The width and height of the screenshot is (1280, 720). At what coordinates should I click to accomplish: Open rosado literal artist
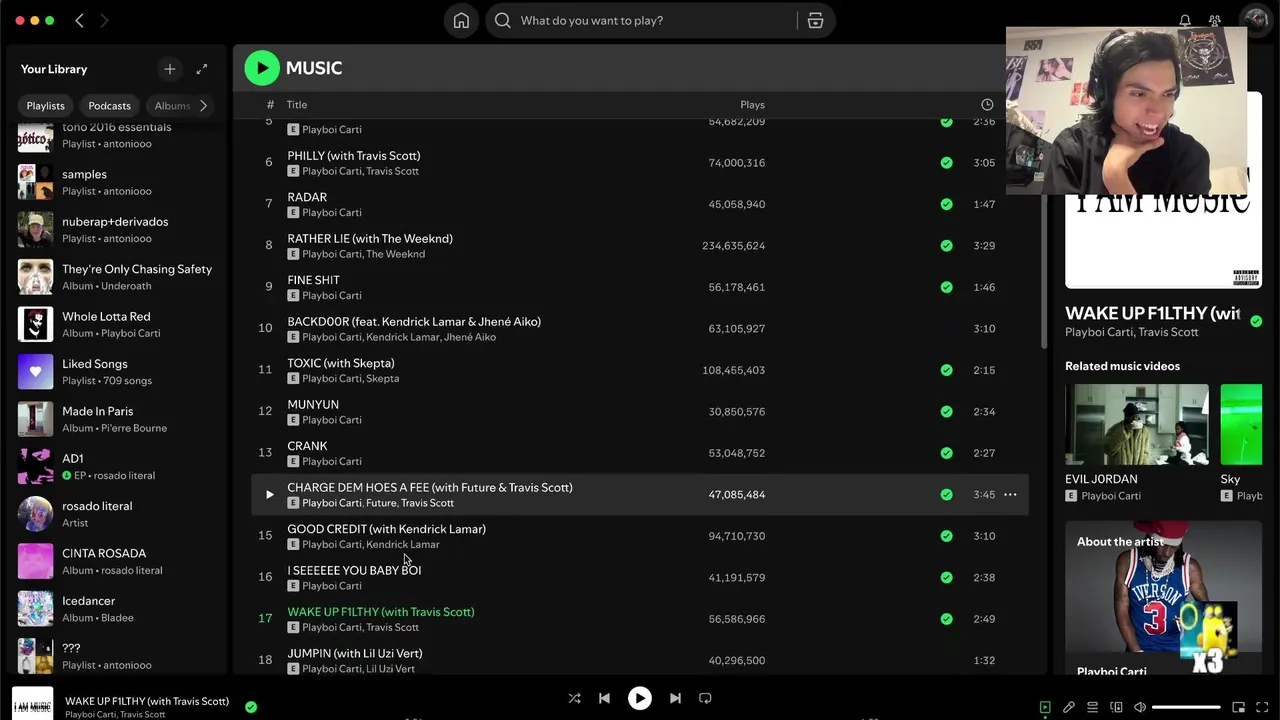click(118, 514)
